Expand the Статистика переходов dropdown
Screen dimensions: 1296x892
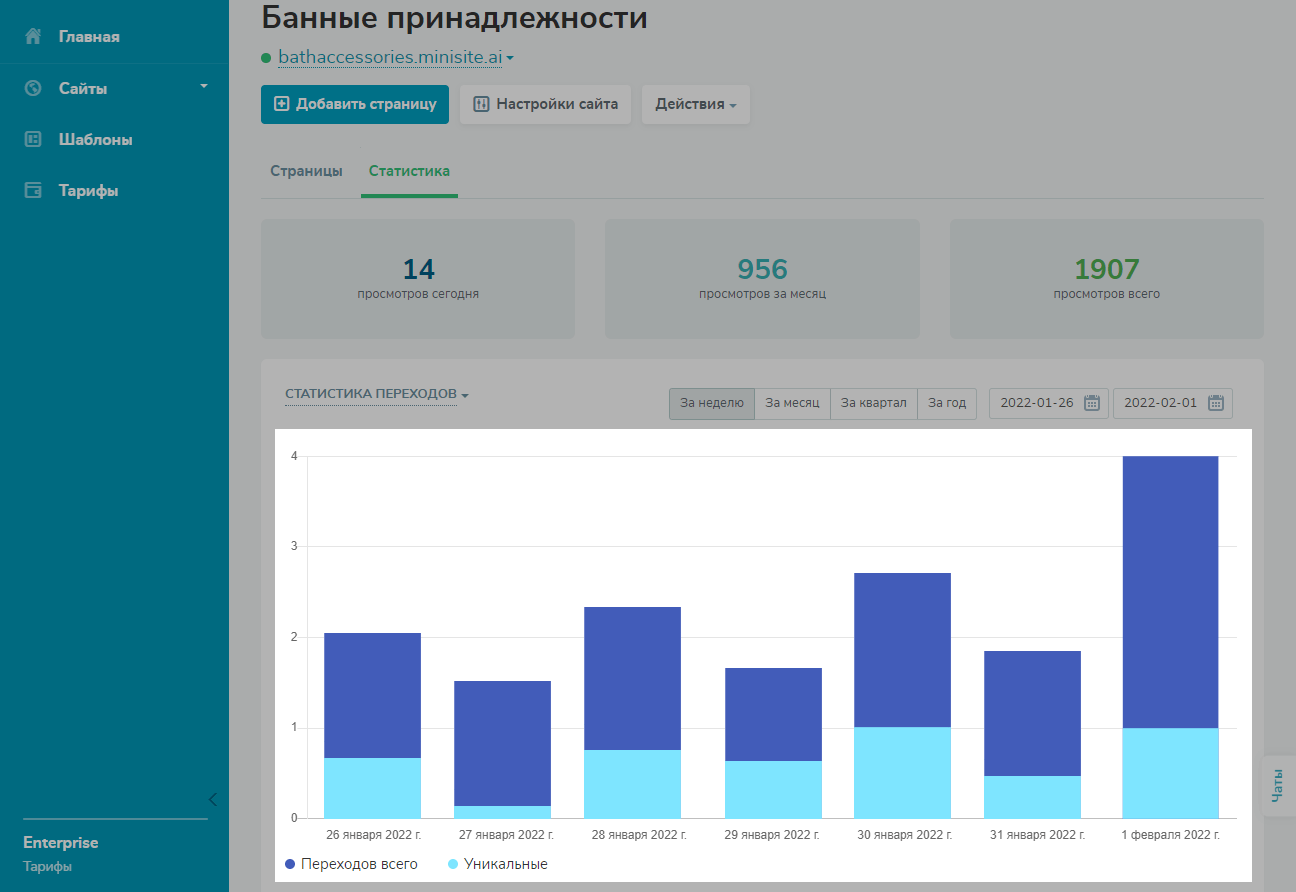click(376, 394)
